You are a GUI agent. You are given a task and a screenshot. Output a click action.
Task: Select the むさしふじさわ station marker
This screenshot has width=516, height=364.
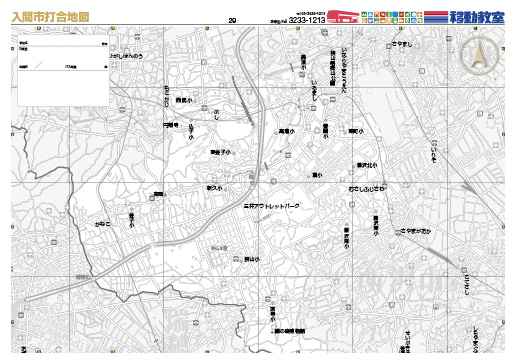(x=384, y=184)
